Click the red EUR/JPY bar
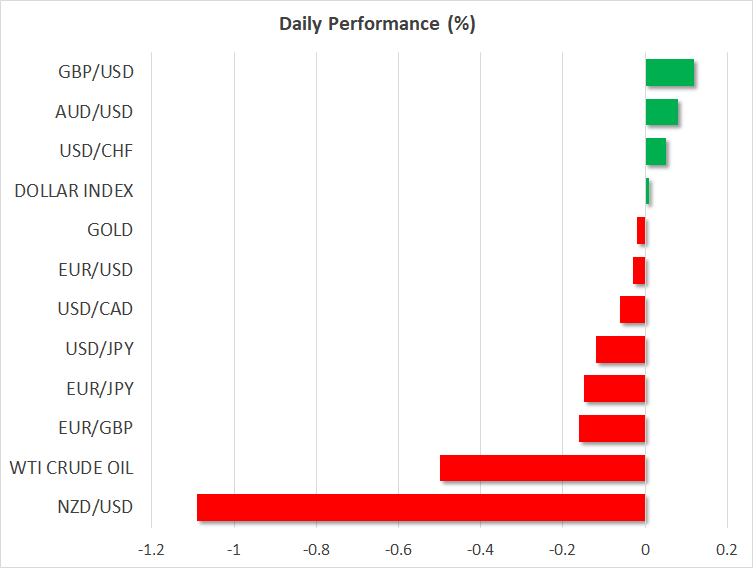This screenshot has width=753, height=568. (614, 388)
